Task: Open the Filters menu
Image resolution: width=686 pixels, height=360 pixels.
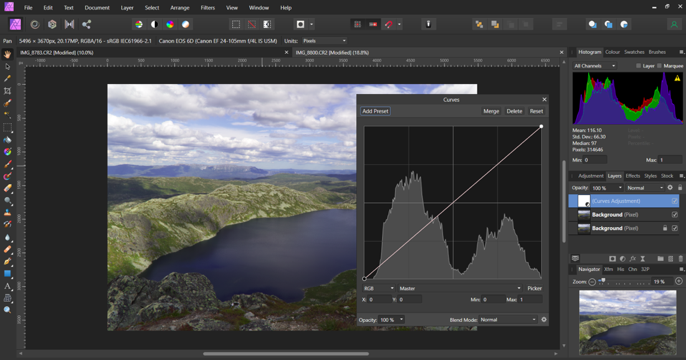Action: 208,7
